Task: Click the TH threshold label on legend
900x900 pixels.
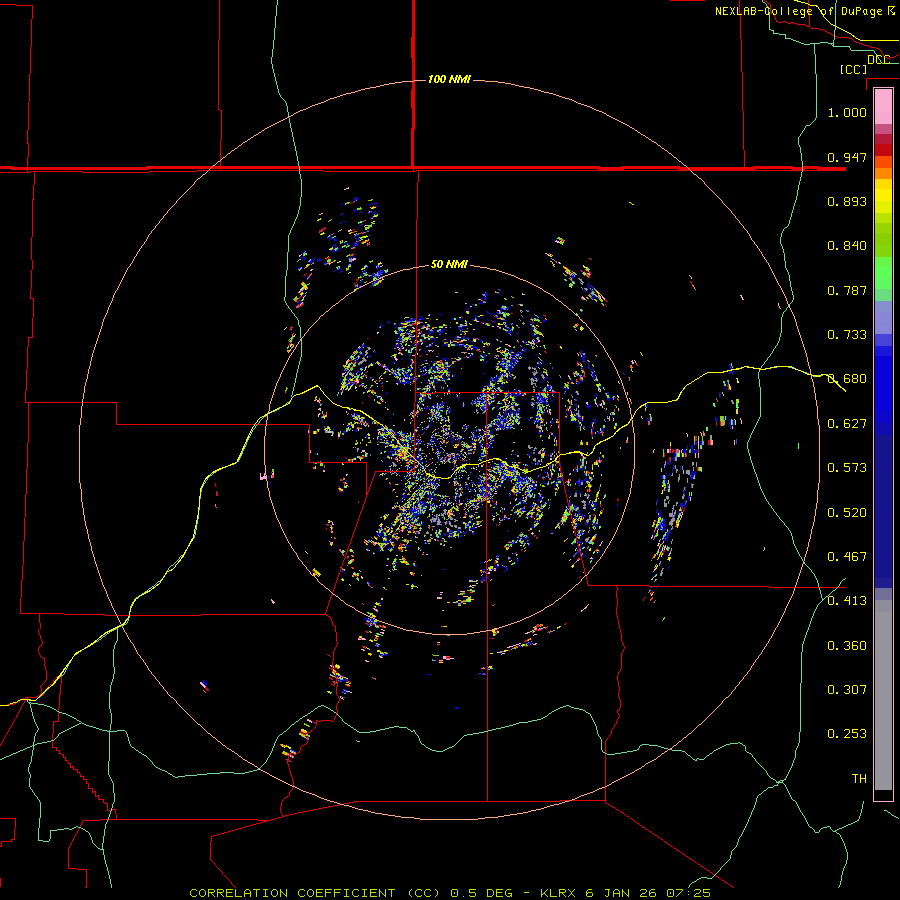Action: tap(859, 778)
